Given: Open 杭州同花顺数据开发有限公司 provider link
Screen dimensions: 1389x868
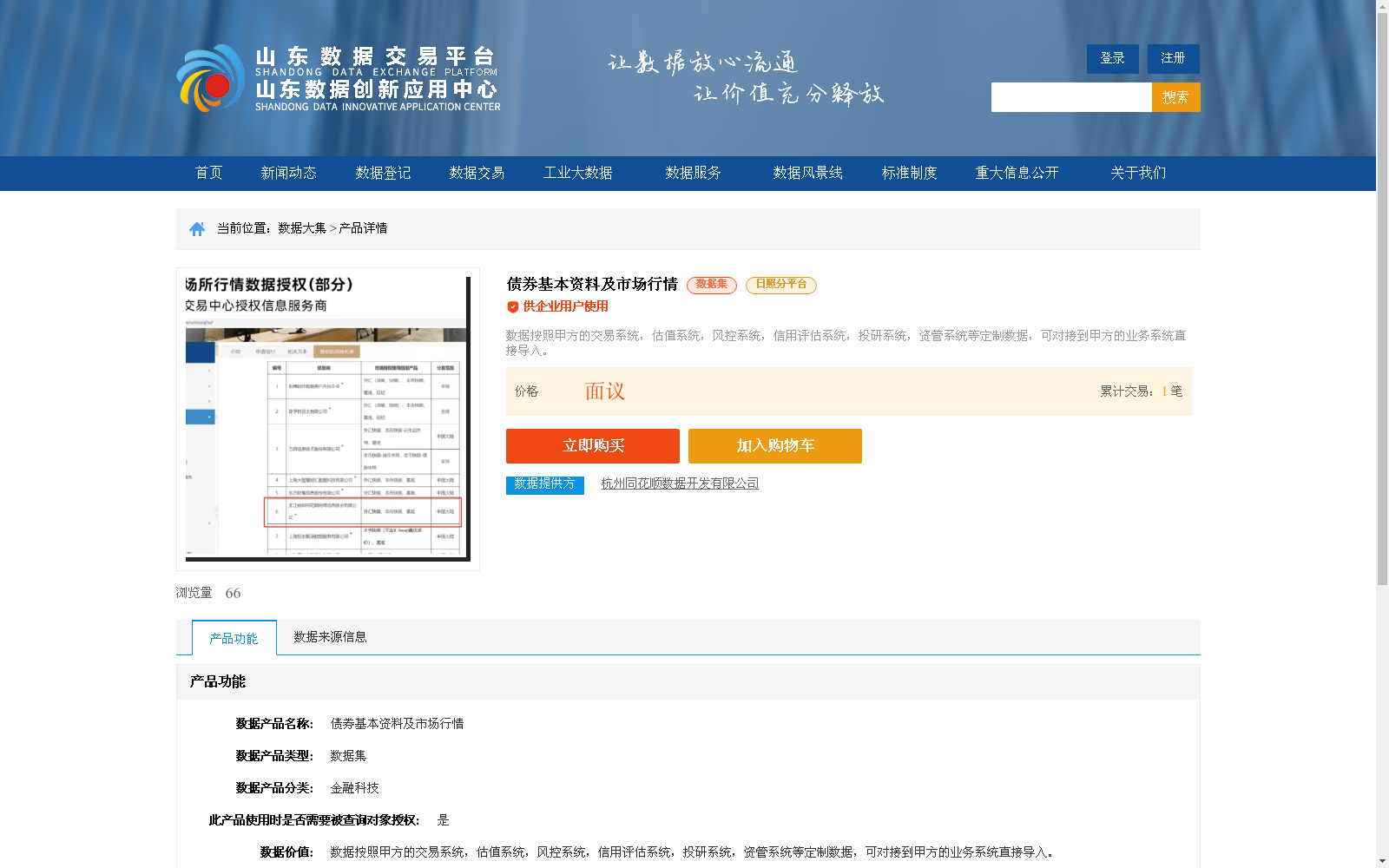Looking at the screenshot, I should [x=680, y=483].
